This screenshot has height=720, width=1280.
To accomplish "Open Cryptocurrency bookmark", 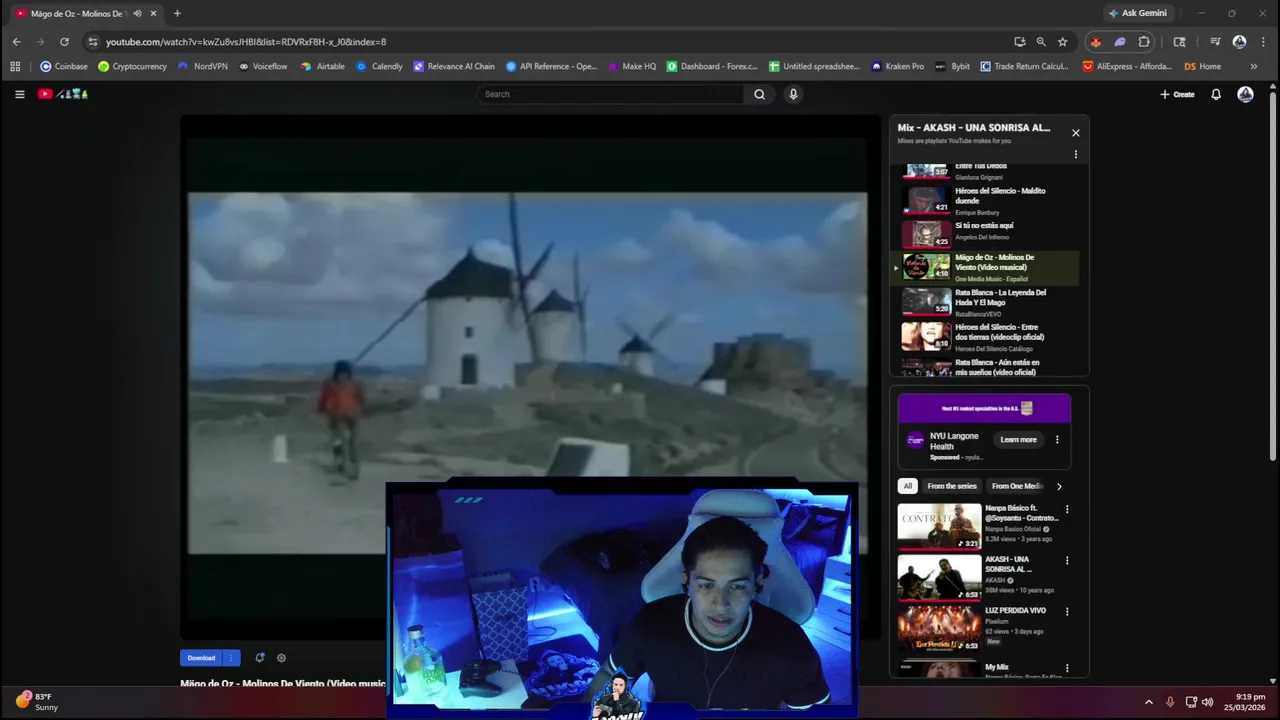I will click(x=132, y=66).
